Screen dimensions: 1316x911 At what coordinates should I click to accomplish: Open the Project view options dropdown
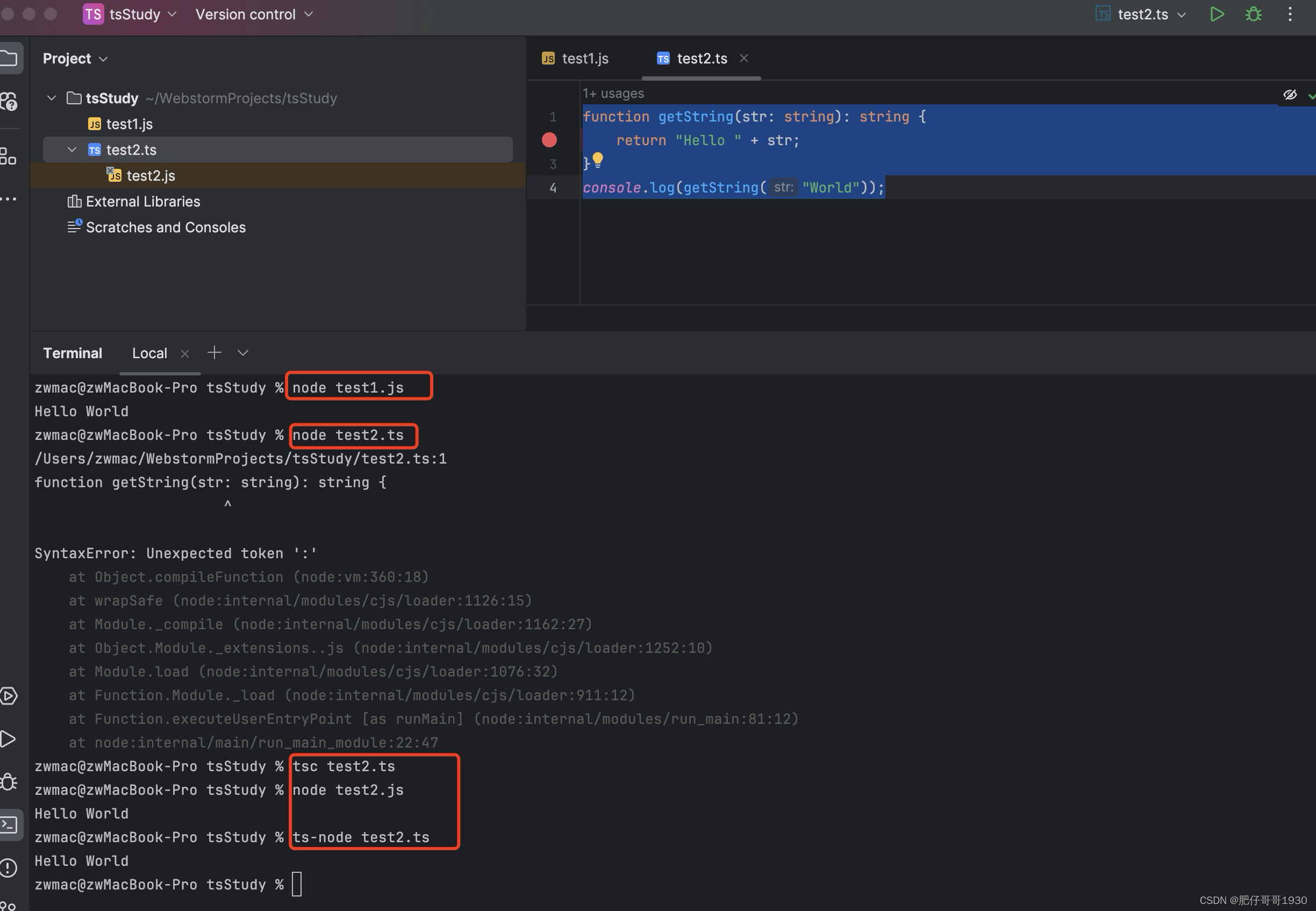click(75, 58)
